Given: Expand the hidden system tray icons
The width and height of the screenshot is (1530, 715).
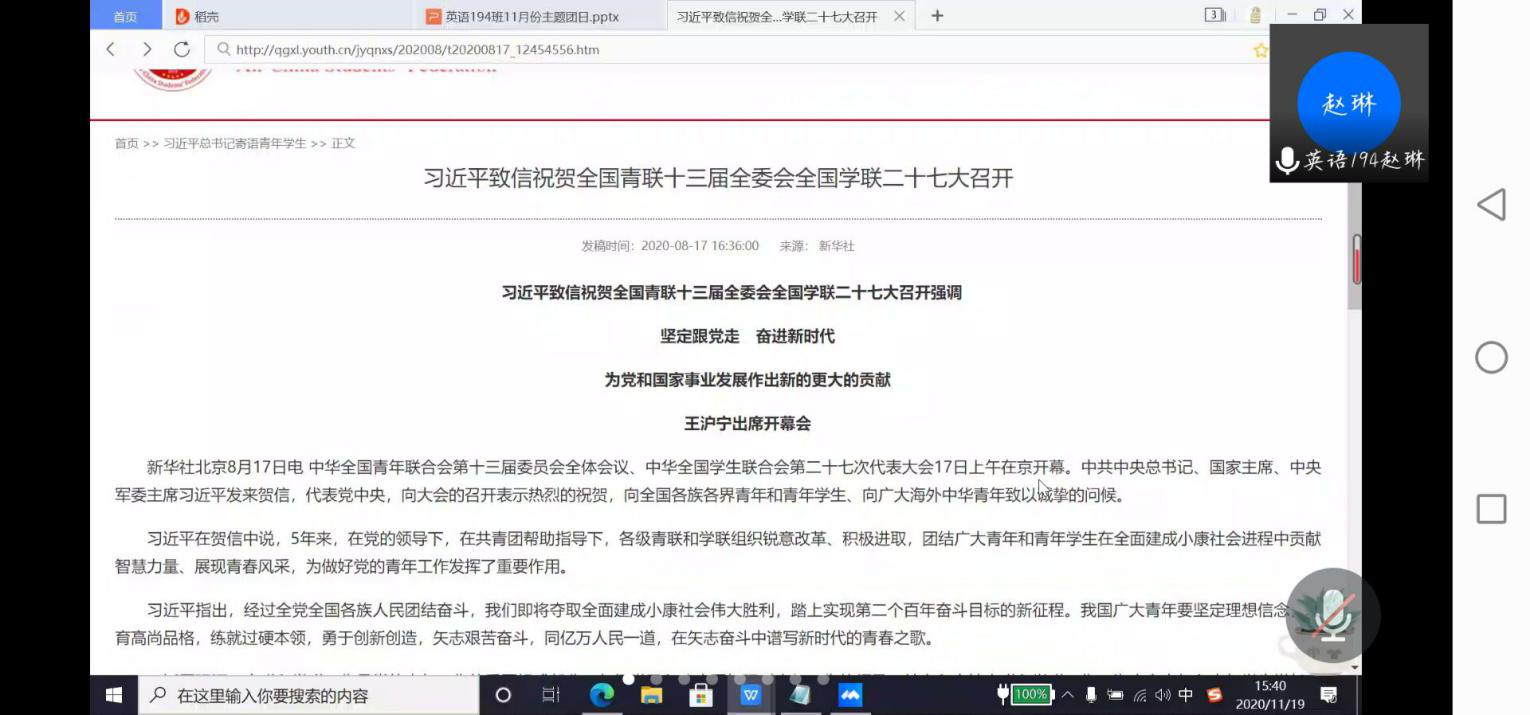Looking at the screenshot, I should point(1068,695).
